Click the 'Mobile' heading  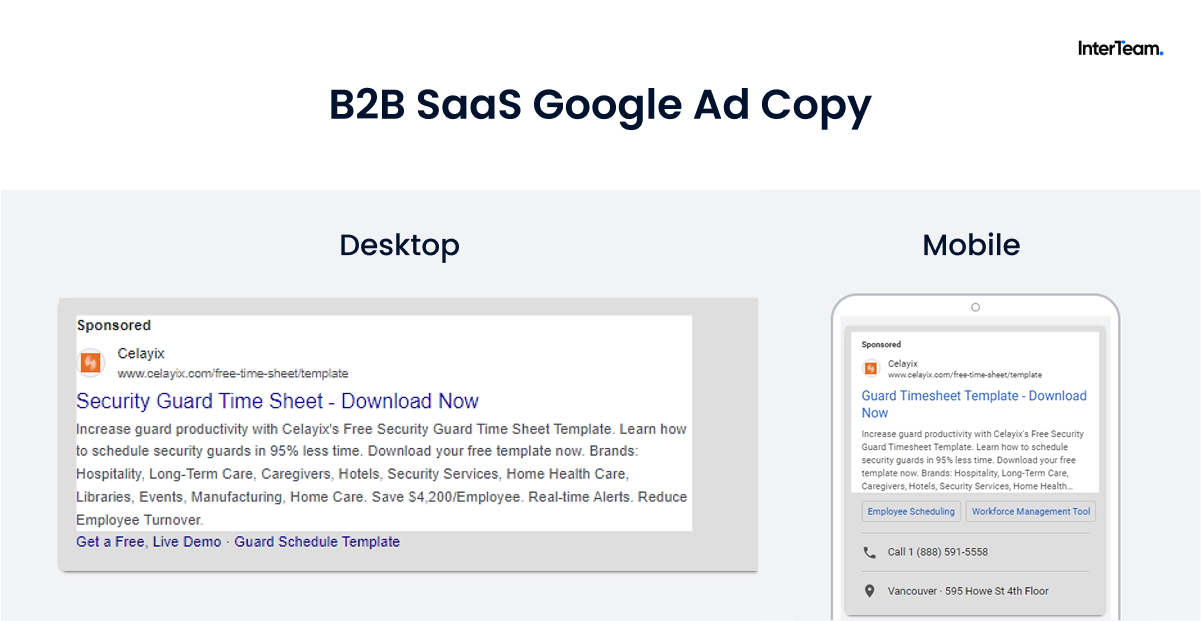pyautogui.click(x=971, y=245)
